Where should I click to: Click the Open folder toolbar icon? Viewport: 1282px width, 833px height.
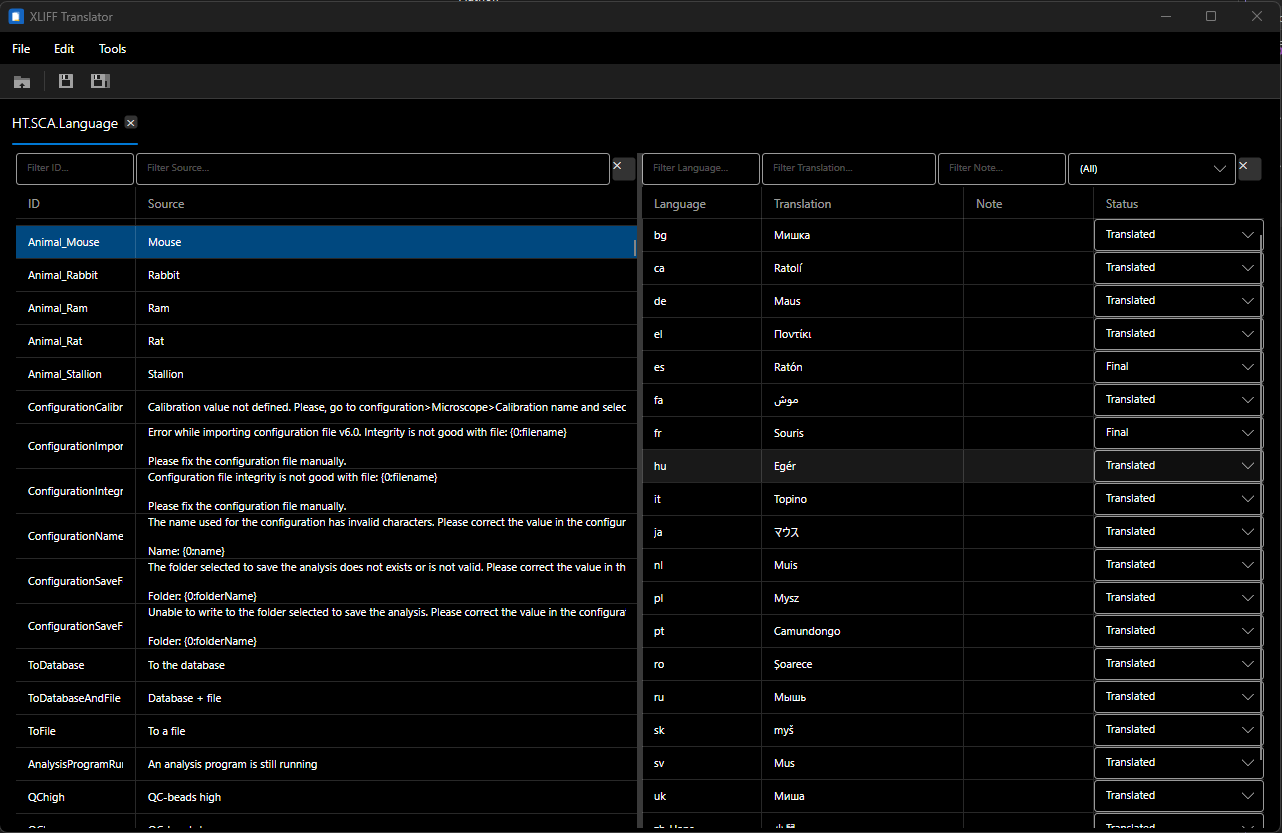pyautogui.click(x=22, y=81)
